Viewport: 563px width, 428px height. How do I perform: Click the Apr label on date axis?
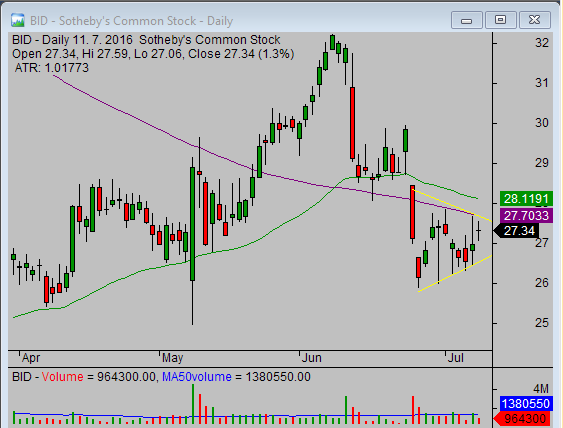pyautogui.click(x=31, y=358)
